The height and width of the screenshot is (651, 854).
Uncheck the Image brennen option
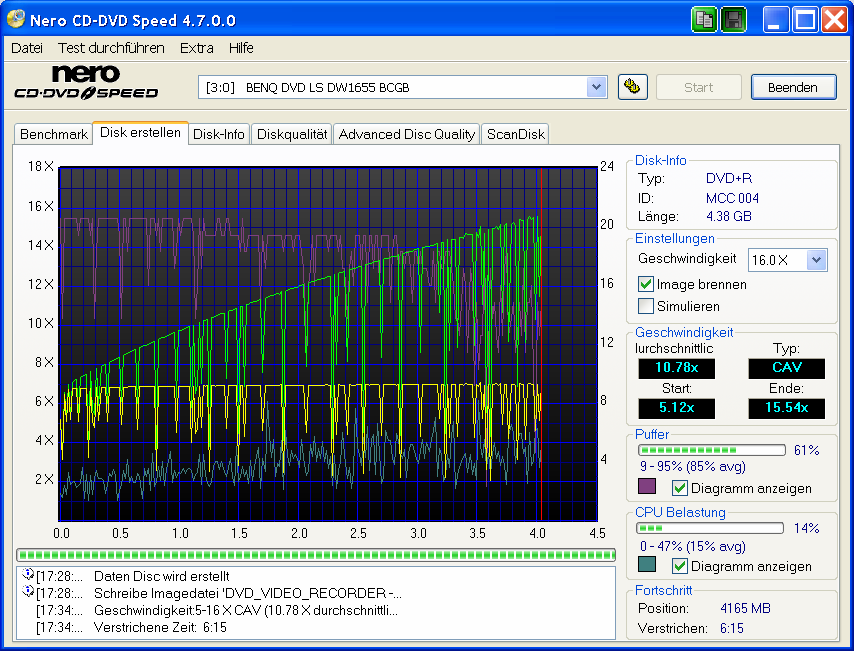(x=646, y=284)
